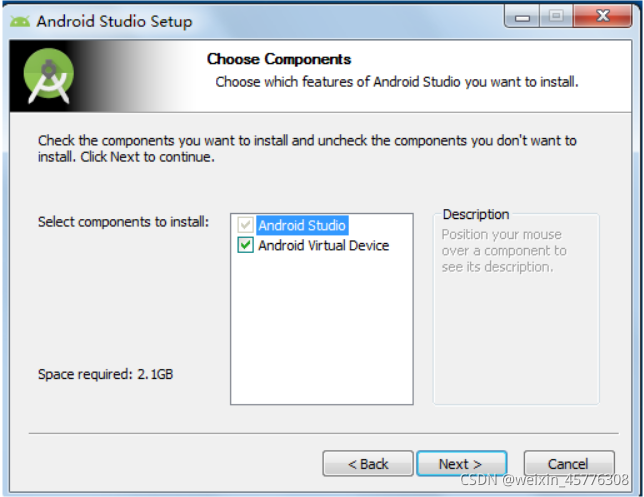The height and width of the screenshot is (497, 644).
Task: Click the maximize button of the setup window
Action: [556, 18]
